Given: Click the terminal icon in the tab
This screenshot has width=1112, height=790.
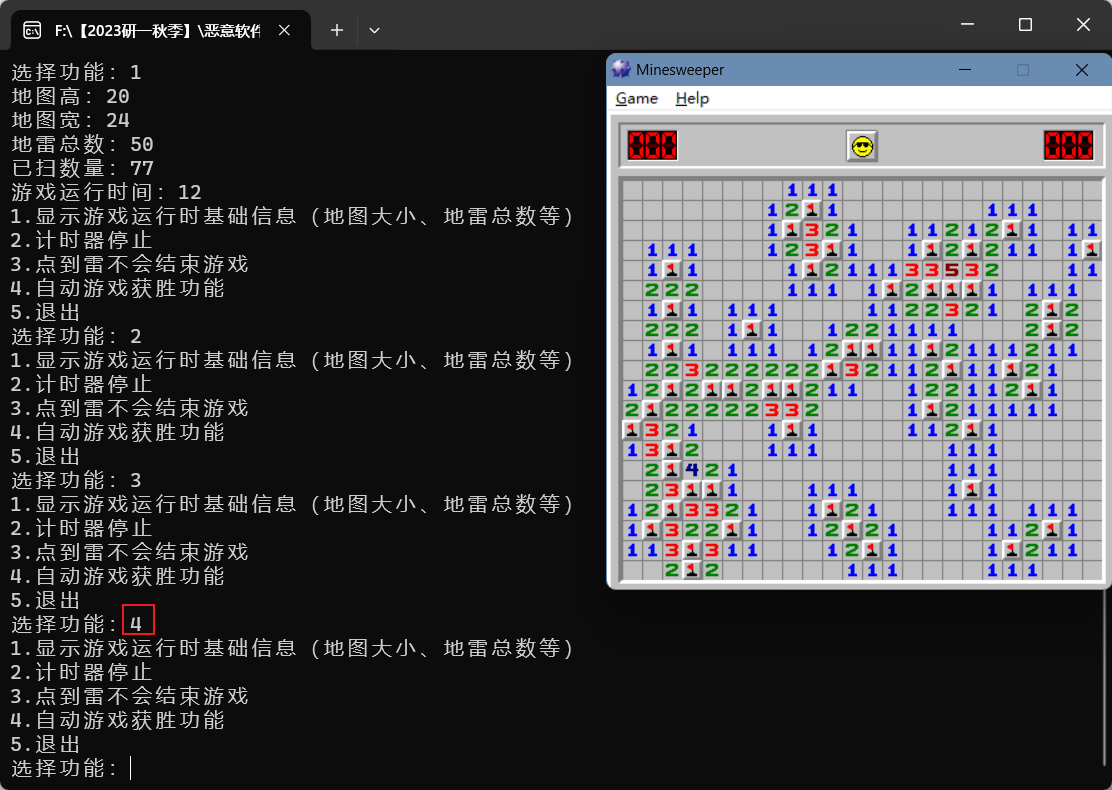Looking at the screenshot, I should tap(32, 30).
